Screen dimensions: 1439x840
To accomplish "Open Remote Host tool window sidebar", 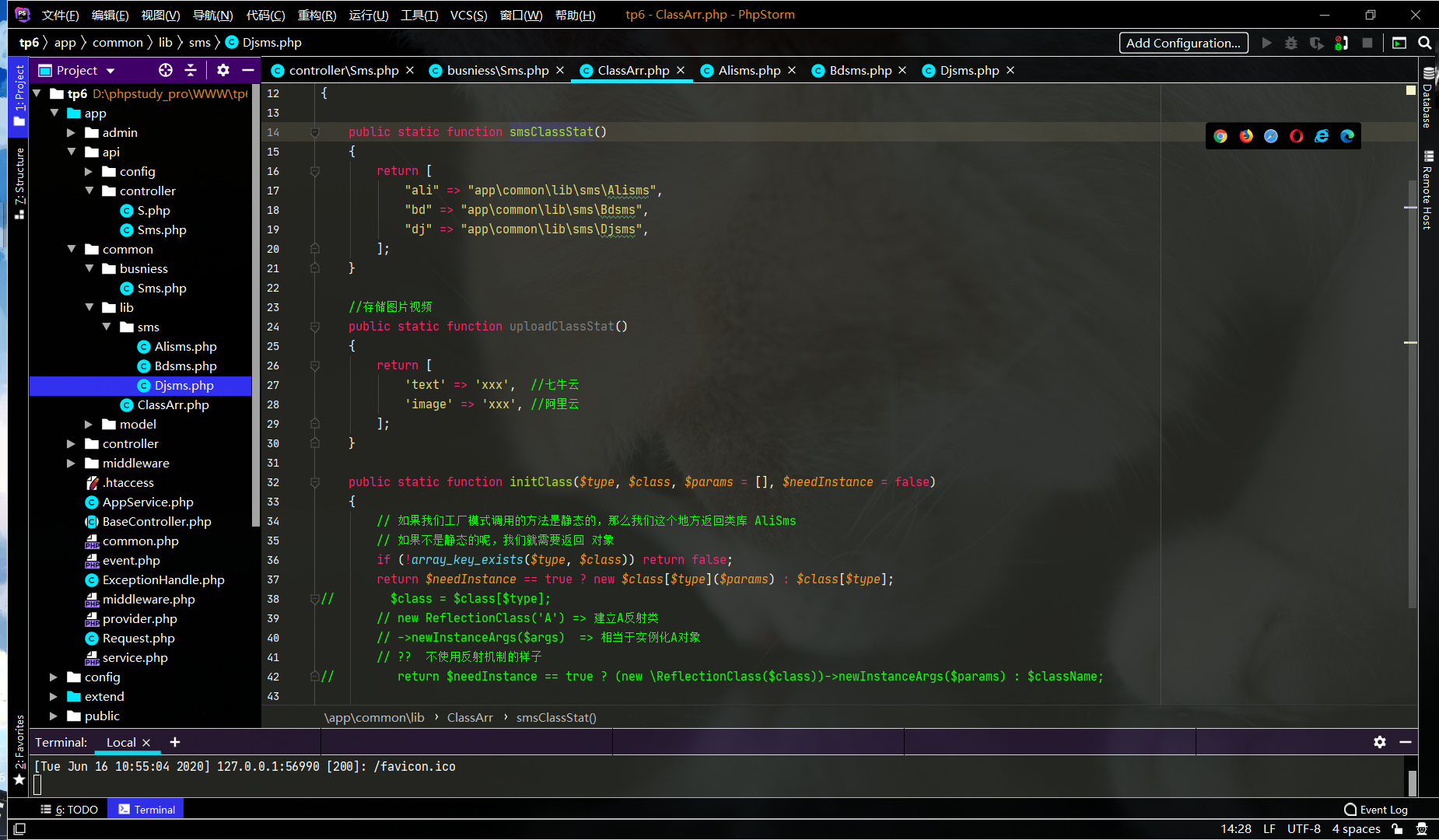I will coord(1428,190).
